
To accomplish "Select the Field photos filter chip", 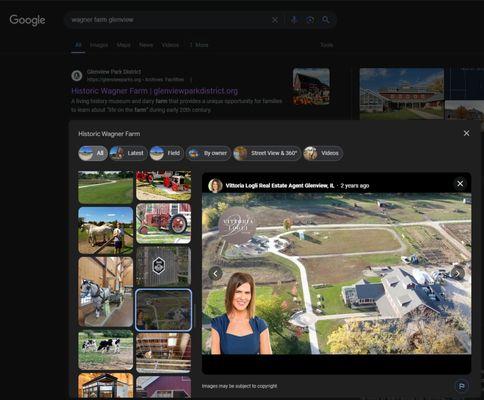I will click(166, 153).
